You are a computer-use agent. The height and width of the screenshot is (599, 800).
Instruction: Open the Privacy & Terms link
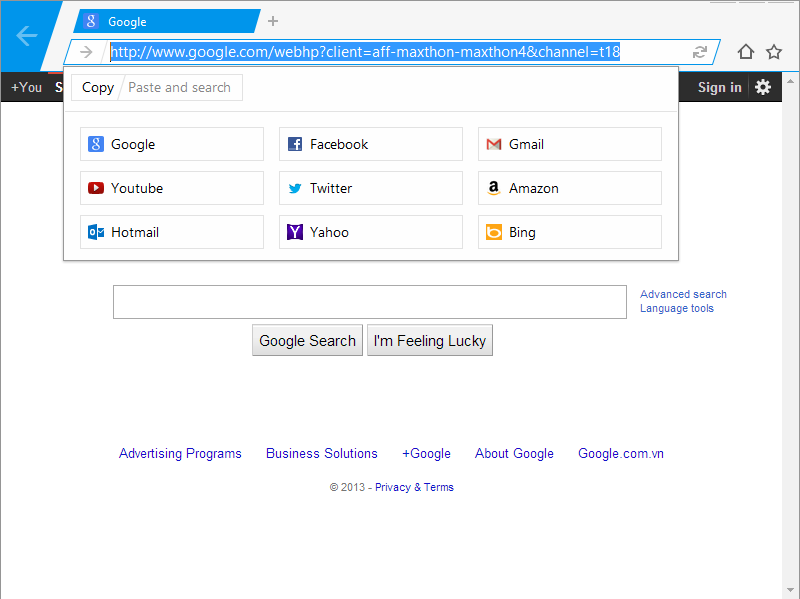[x=414, y=487]
